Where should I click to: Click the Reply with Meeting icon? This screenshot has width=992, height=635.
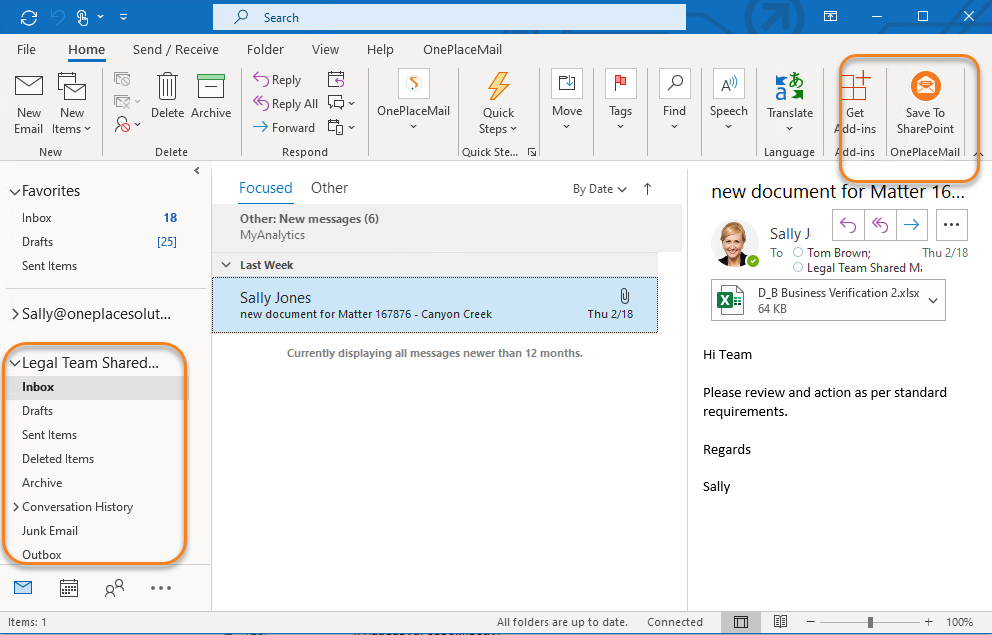click(336, 79)
